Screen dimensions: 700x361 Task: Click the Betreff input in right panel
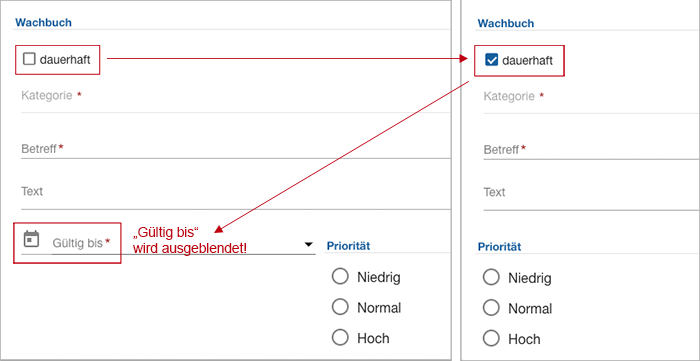click(x=592, y=149)
